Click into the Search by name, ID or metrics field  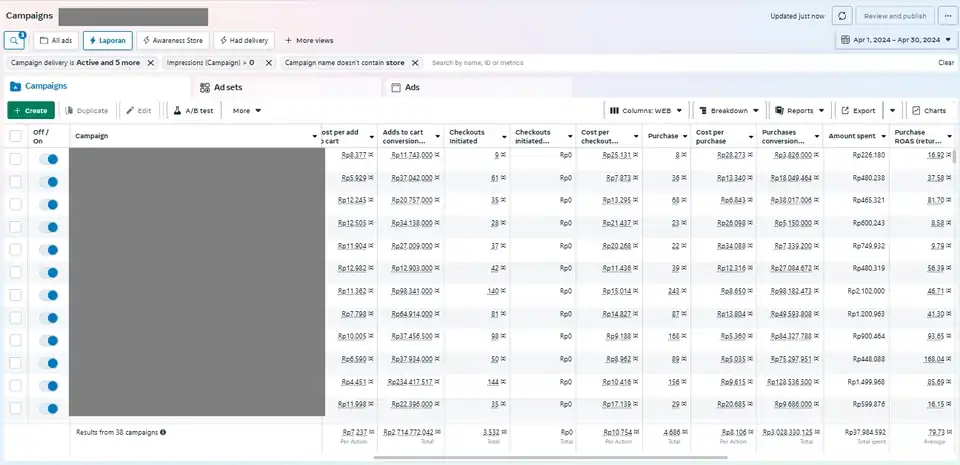click(680, 63)
